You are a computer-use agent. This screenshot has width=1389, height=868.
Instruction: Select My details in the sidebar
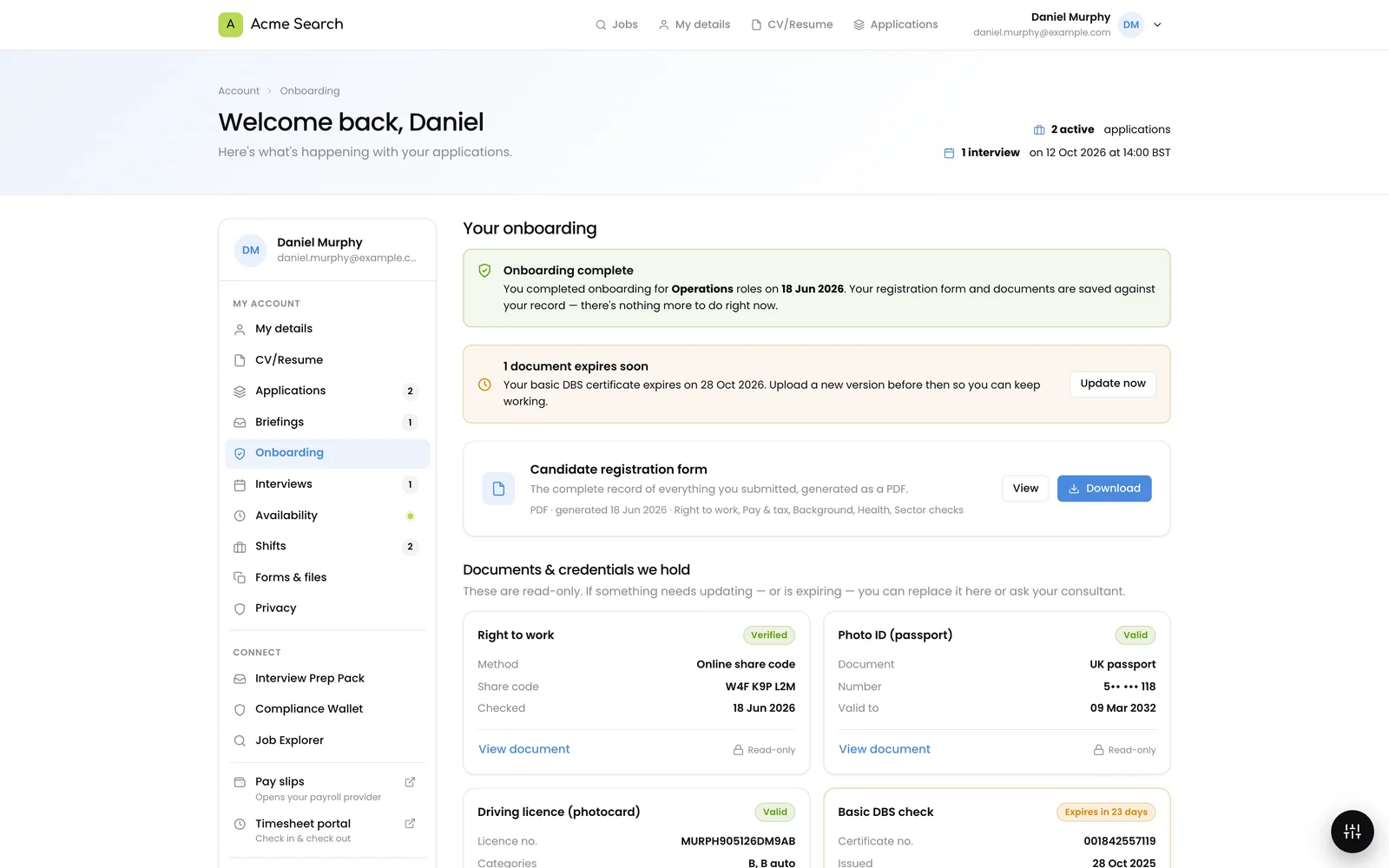click(x=327, y=329)
